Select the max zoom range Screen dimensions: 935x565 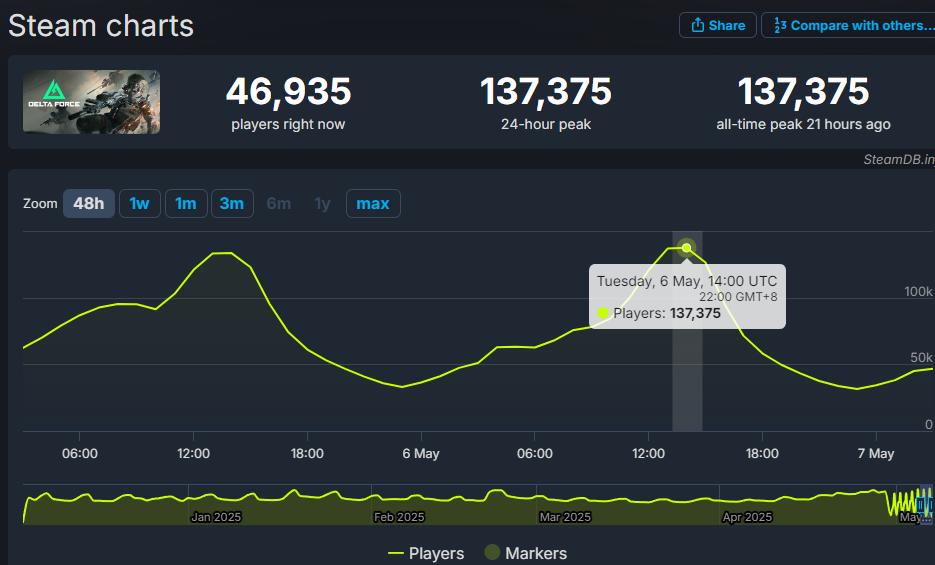click(x=373, y=203)
